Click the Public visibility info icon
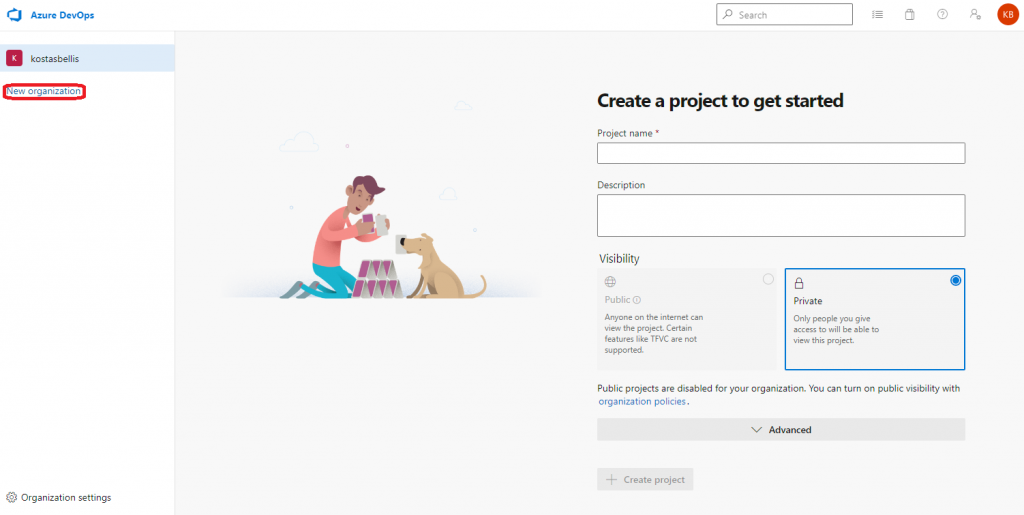Image resolution: width=1024 pixels, height=515 pixels. click(637, 300)
